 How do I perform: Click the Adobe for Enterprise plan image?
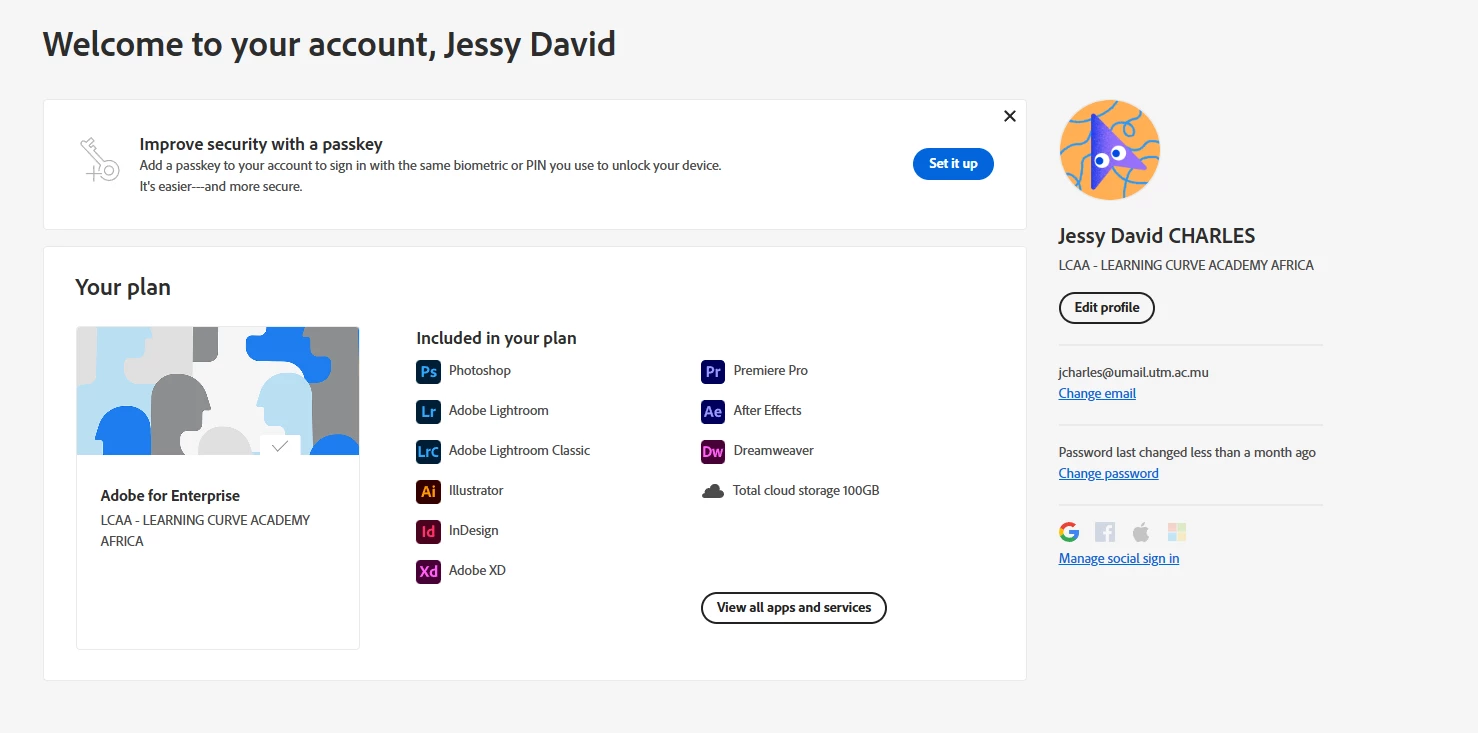click(x=218, y=391)
